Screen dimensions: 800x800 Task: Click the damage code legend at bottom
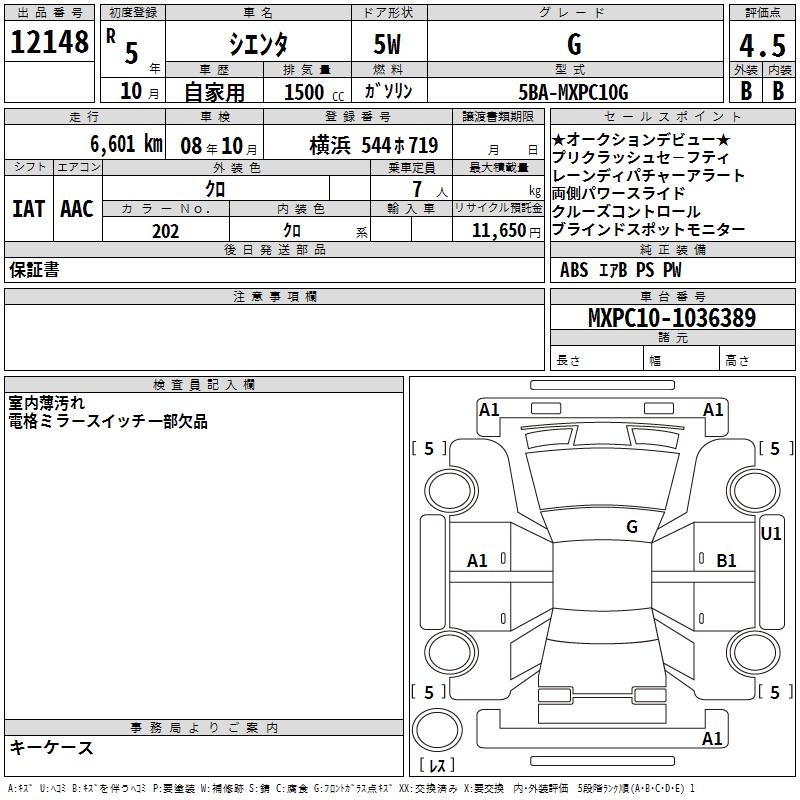coord(351,788)
